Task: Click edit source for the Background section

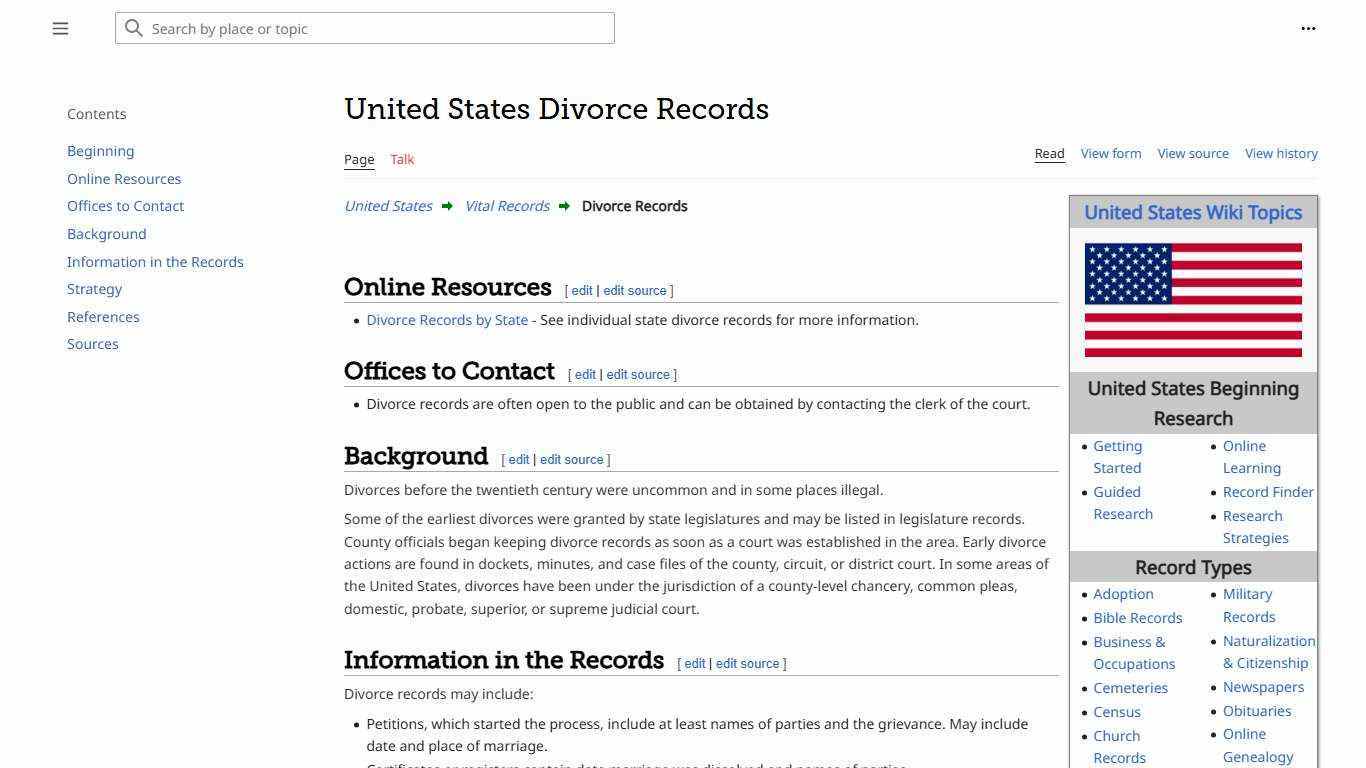Action: [571, 459]
